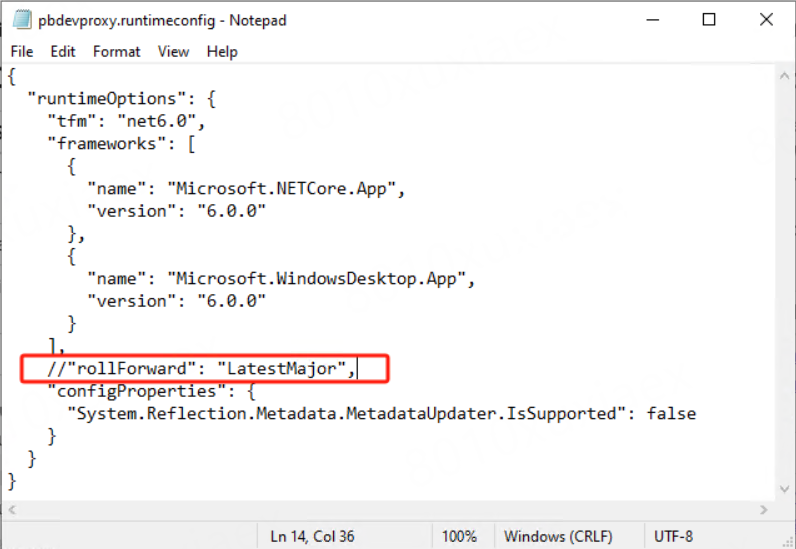Image resolution: width=796 pixels, height=549 pixels.
Task: Open the File menu
Action: click(x=21, y=51)
